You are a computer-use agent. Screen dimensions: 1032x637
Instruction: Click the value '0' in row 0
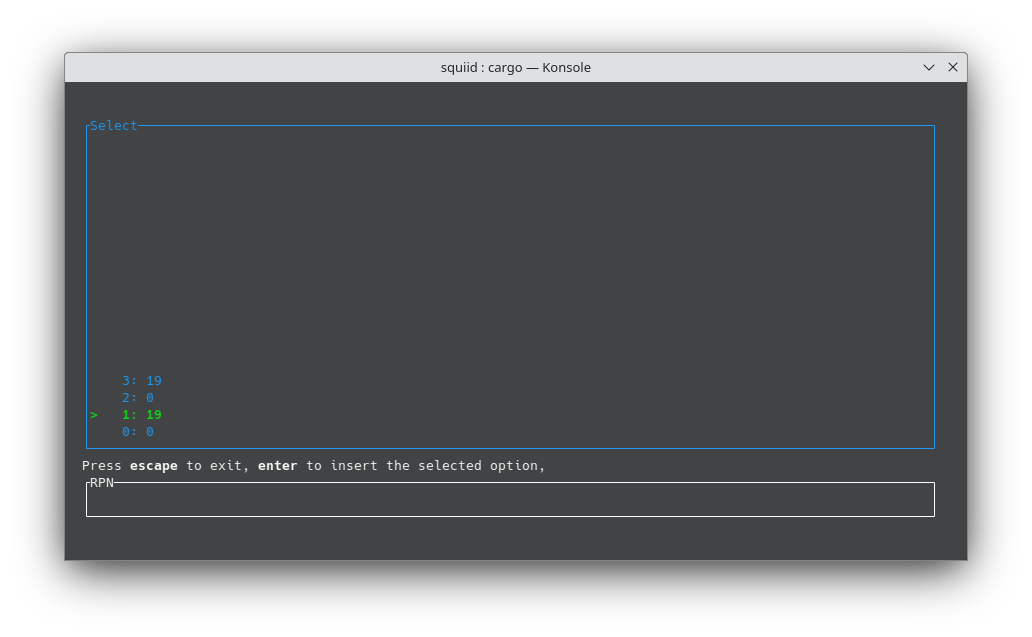click(150, 432)
